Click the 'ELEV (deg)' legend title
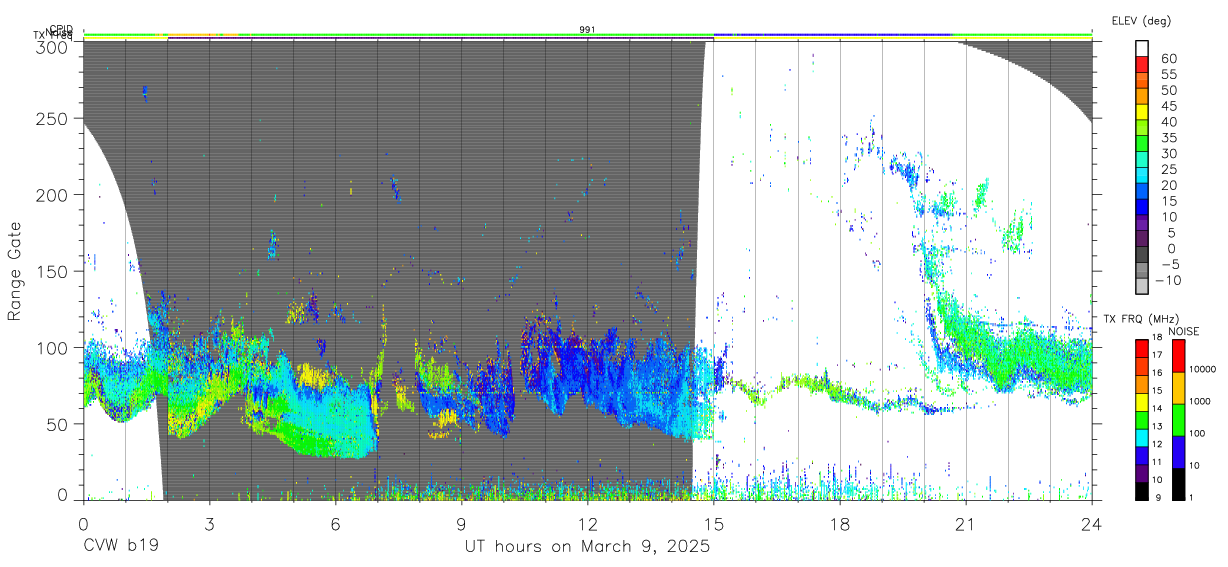1228x567 pixels. coord(1141,21)
